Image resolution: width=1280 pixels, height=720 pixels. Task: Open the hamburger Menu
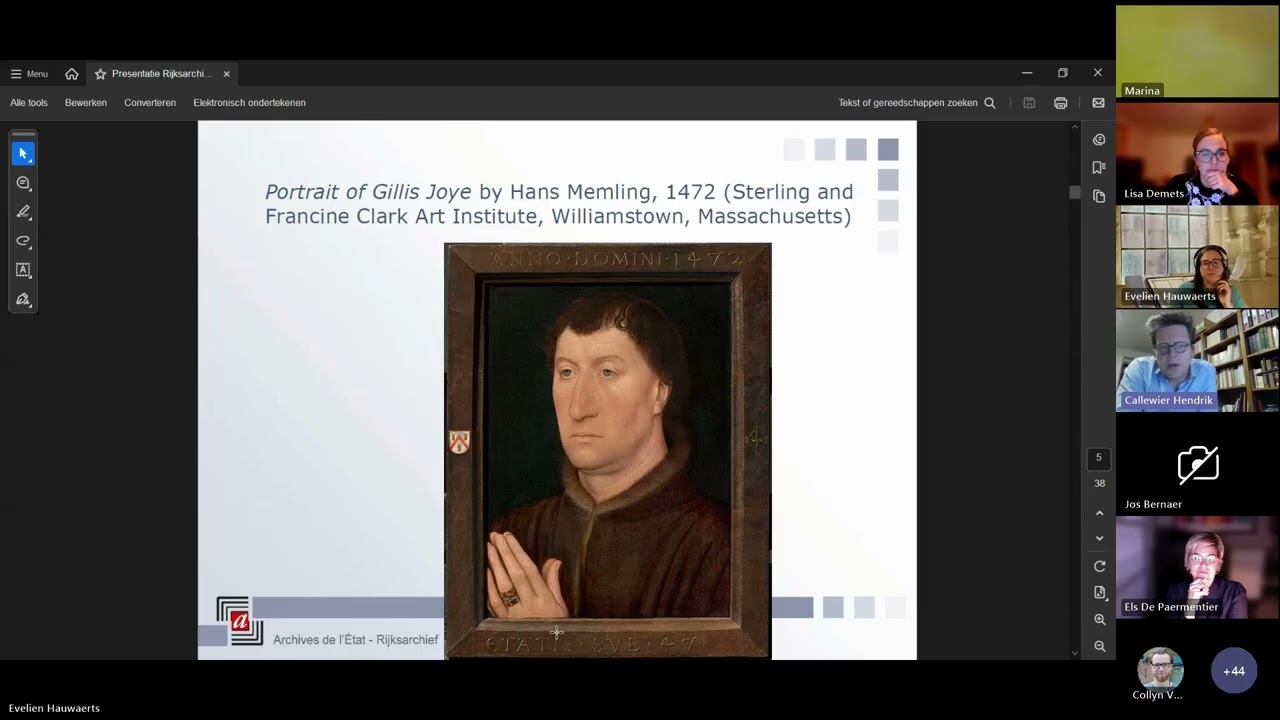tap(29, 74)
